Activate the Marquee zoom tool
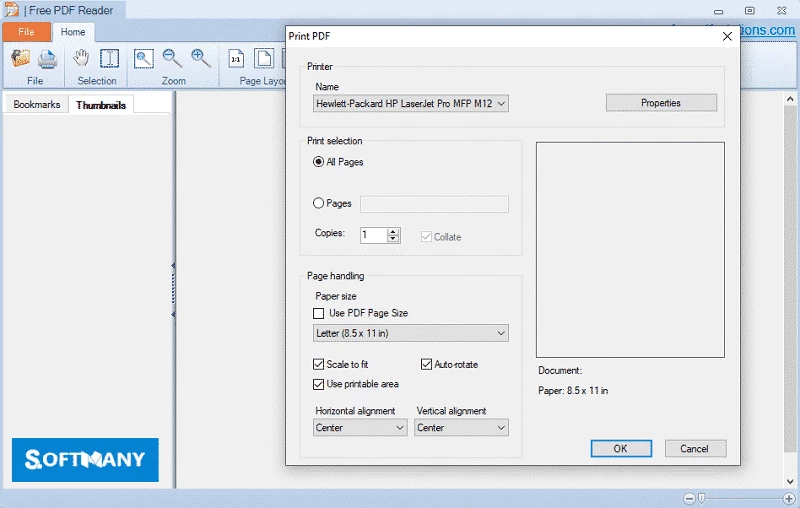 (144, 59)
